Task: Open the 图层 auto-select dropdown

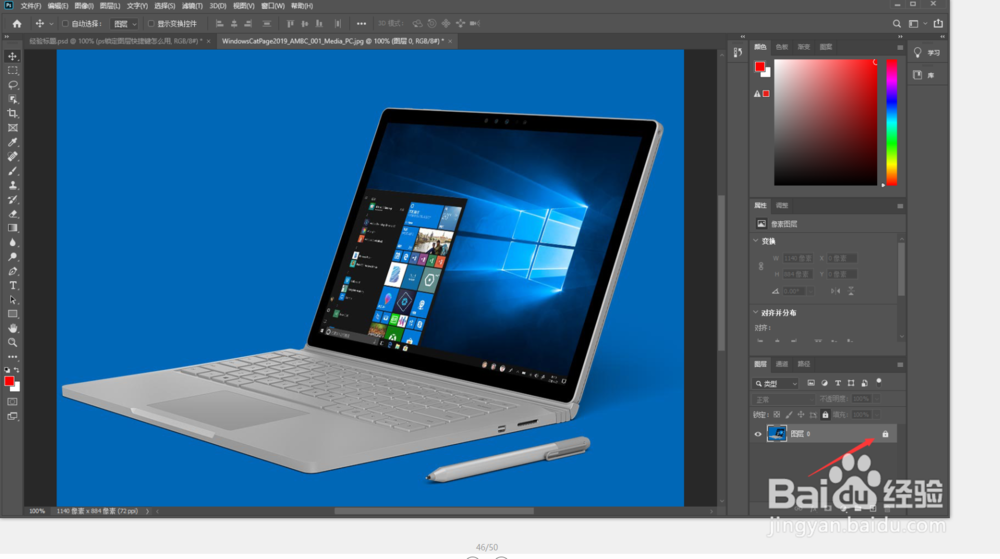Action: [124, 24]
